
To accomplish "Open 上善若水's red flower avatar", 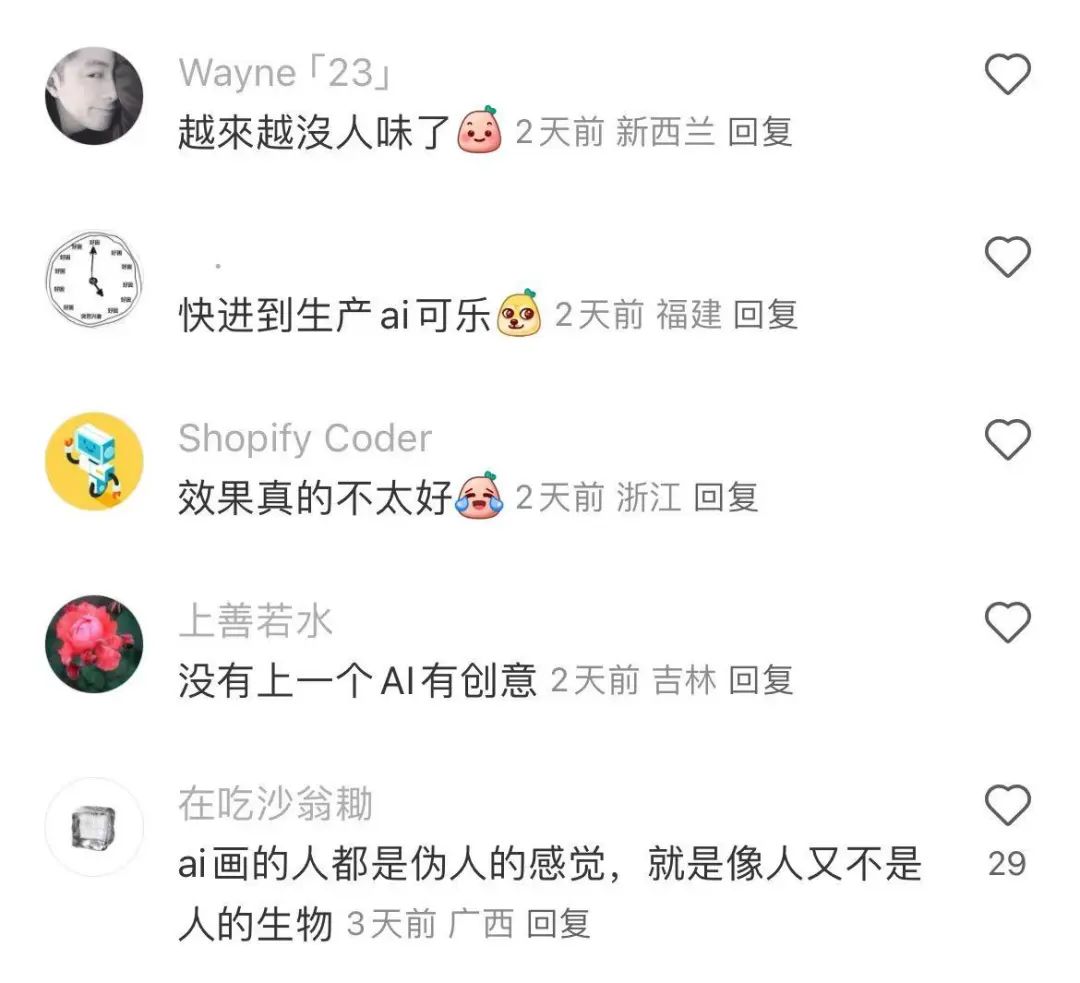I will (94, 644).
